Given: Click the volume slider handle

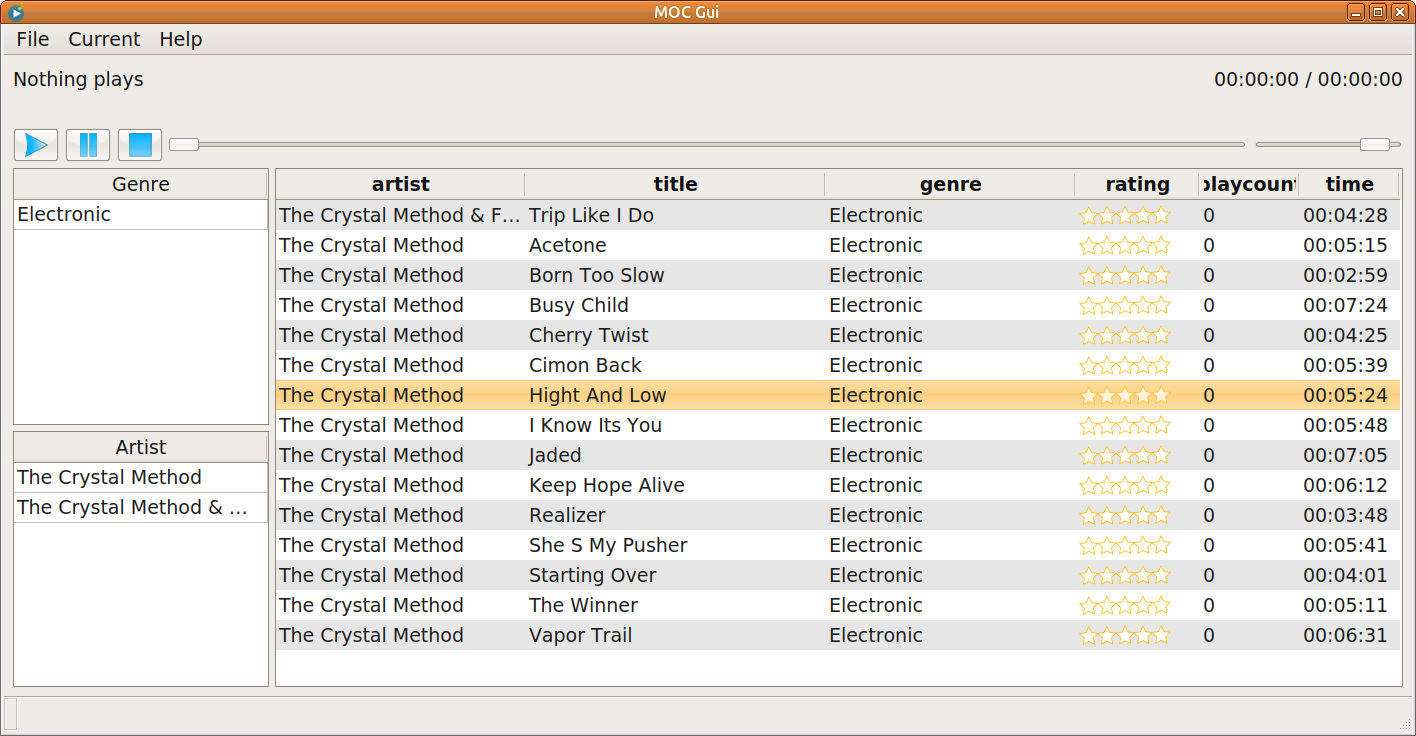Looking at the screenshot, I should 1375,144.
